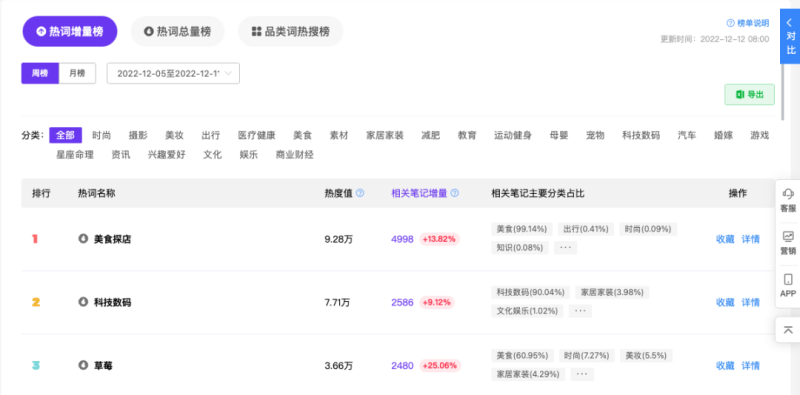Select the 全部 category filter
800x395 pixels.
coord(65,135)
